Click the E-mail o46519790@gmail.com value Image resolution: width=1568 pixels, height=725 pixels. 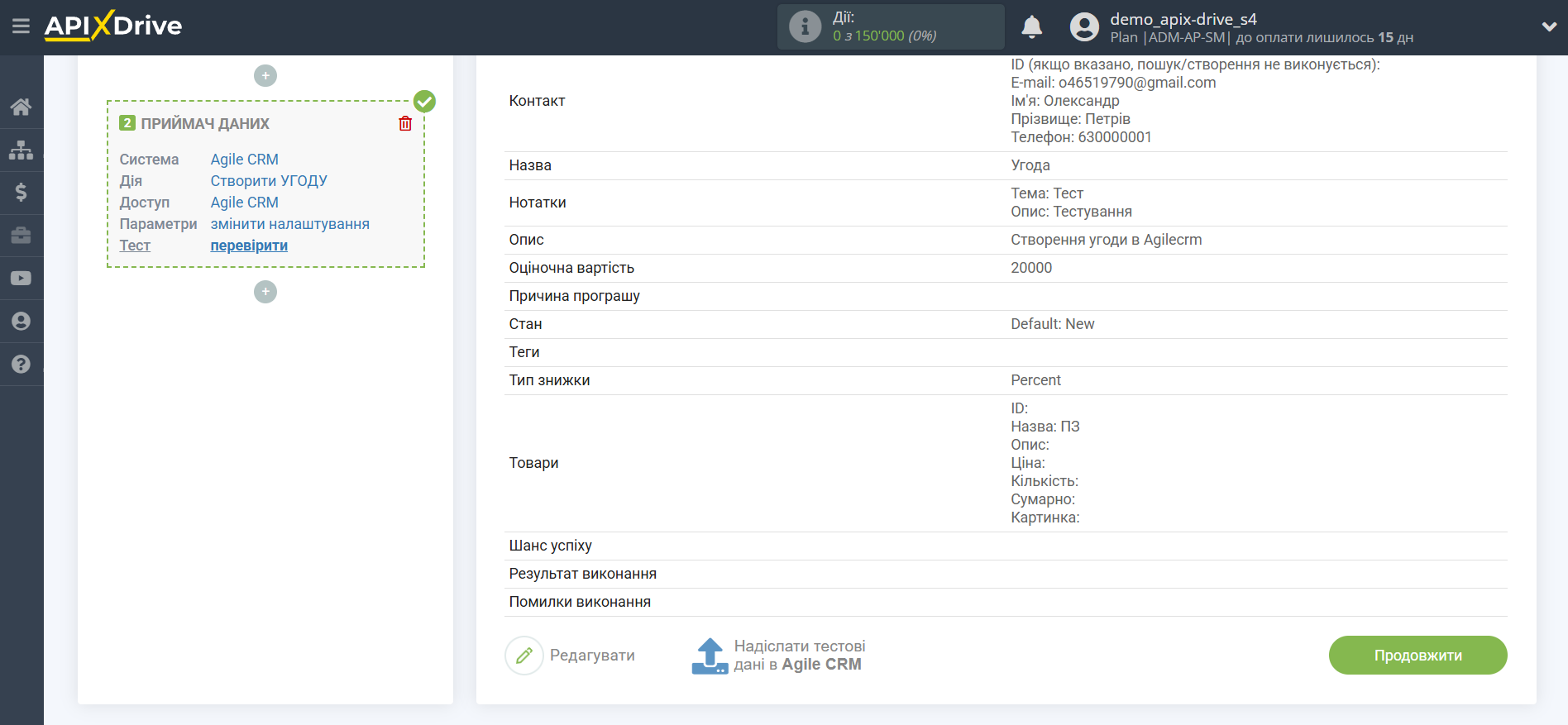pyautogui.click(x=1113, y=83)
